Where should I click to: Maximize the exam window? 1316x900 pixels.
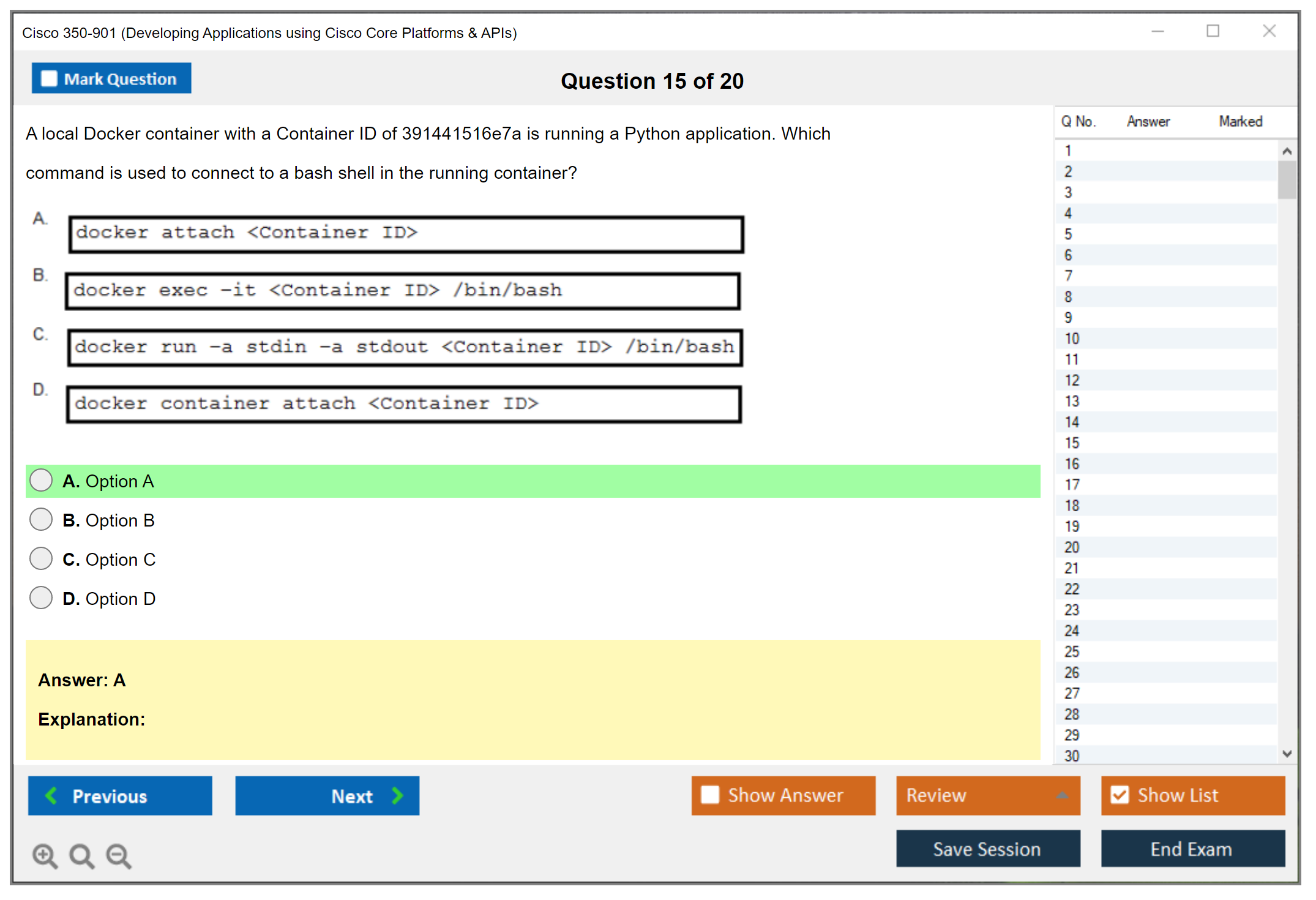point(1213,31)
